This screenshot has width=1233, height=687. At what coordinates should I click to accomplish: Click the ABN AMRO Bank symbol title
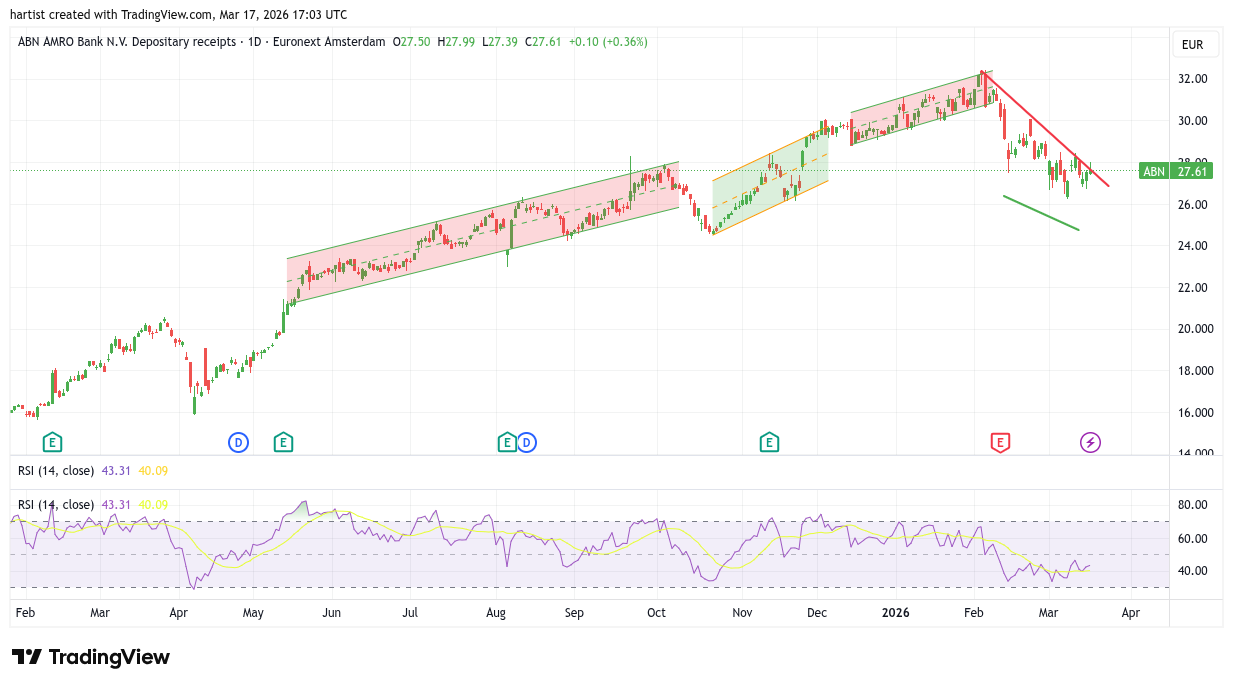point(127,42)
